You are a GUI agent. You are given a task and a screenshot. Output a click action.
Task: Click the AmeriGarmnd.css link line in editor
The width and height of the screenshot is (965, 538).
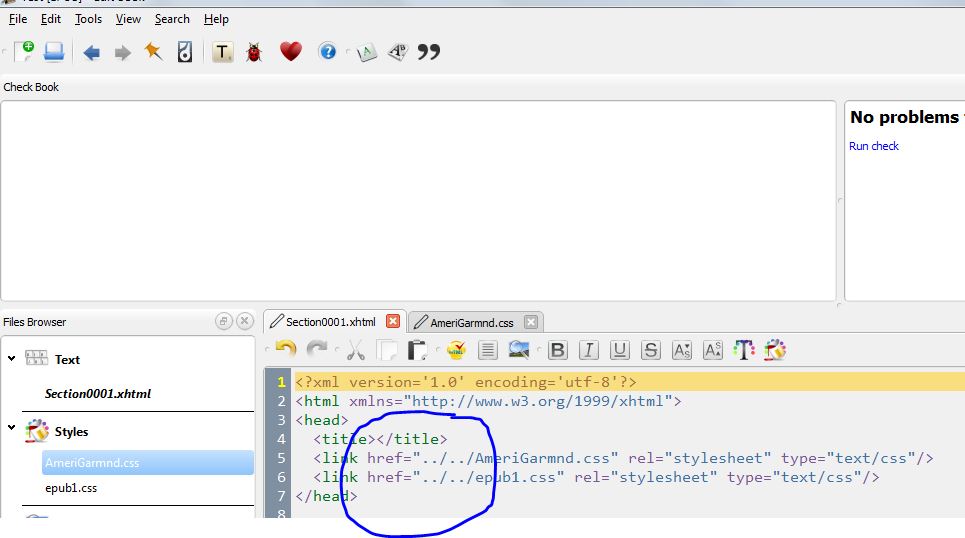tap(623, 459)
